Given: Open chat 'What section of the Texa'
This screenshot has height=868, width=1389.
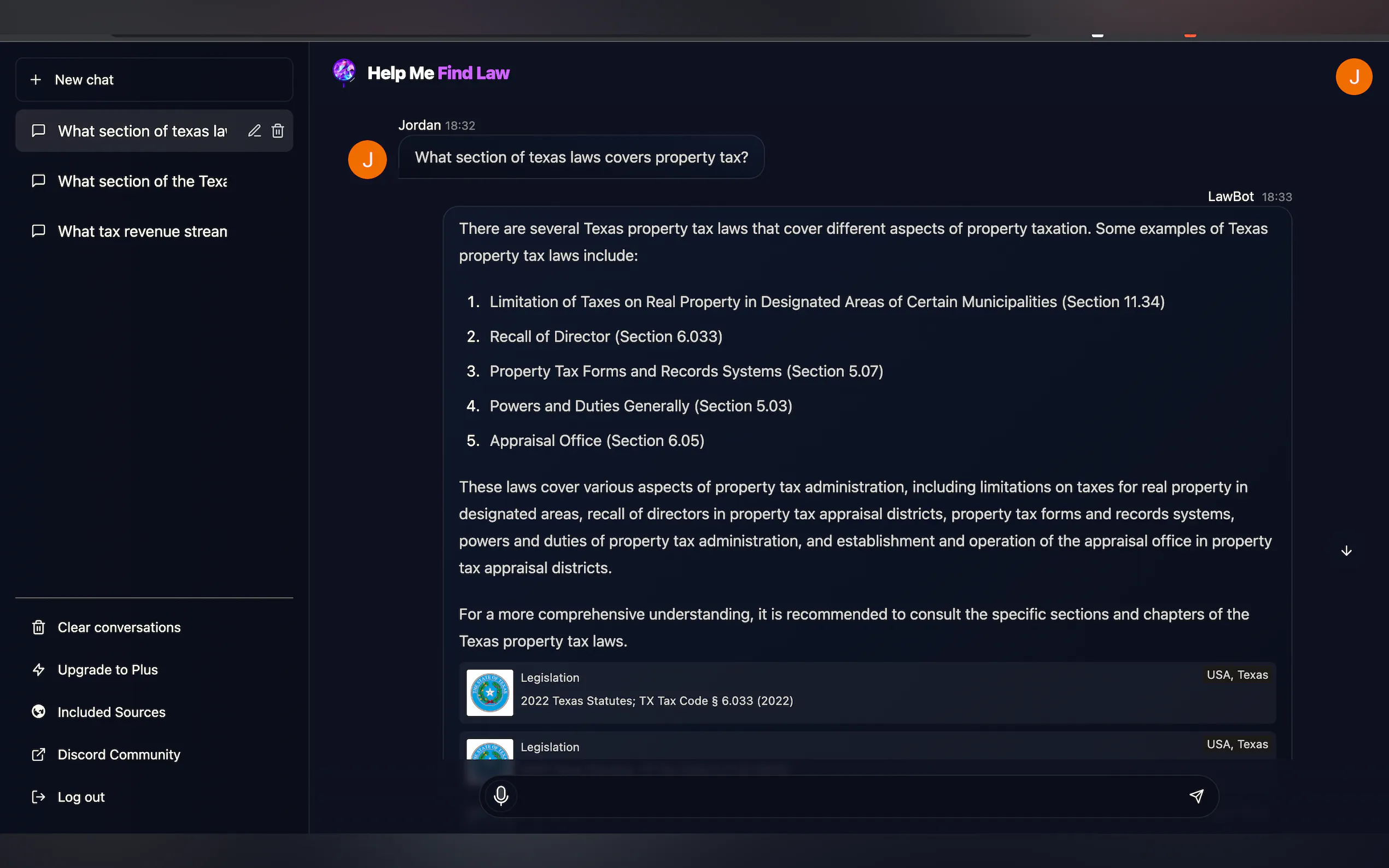Looking at the screenshot, I should 142,181.
